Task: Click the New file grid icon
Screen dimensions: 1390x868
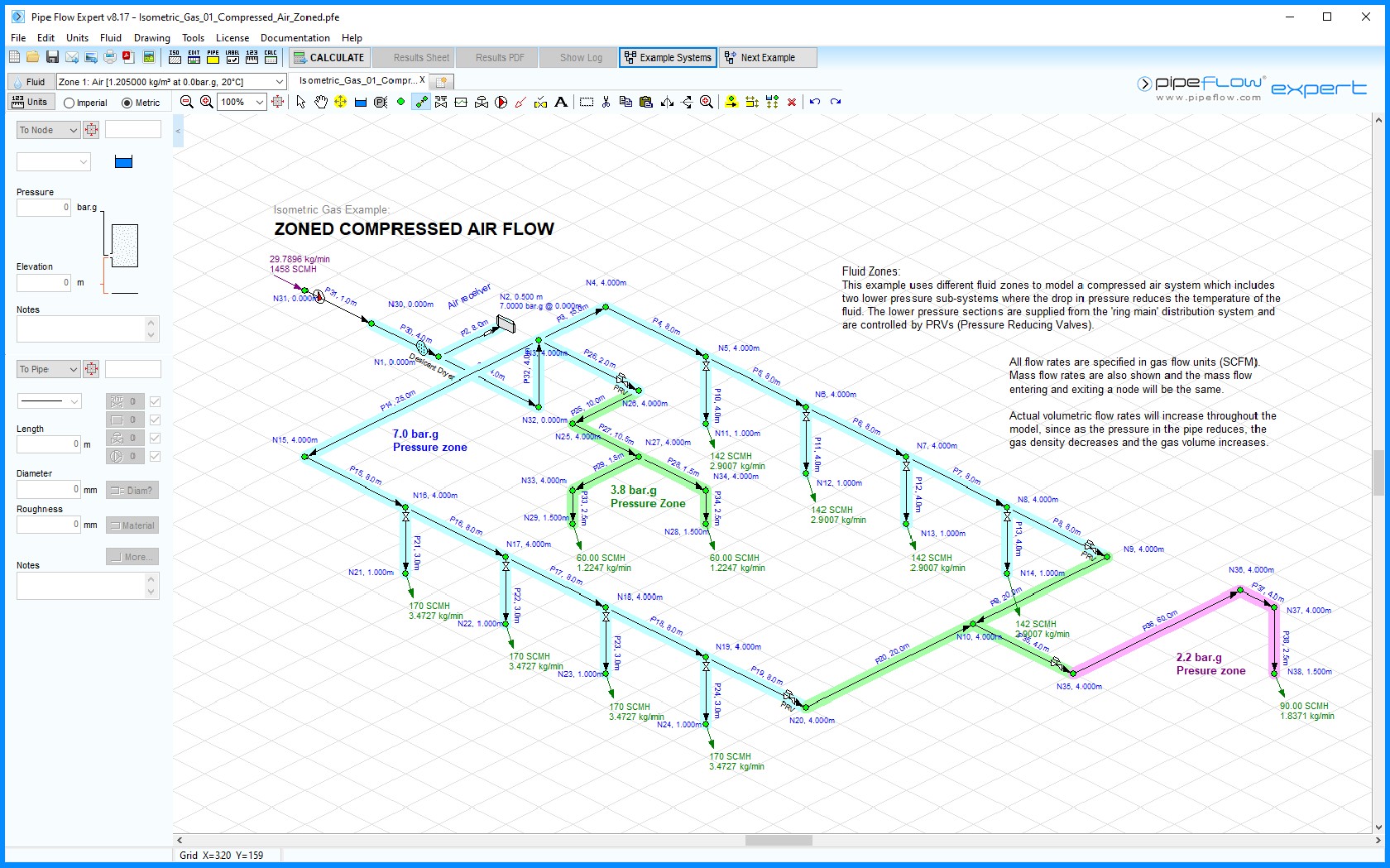Action: (14, 57)
